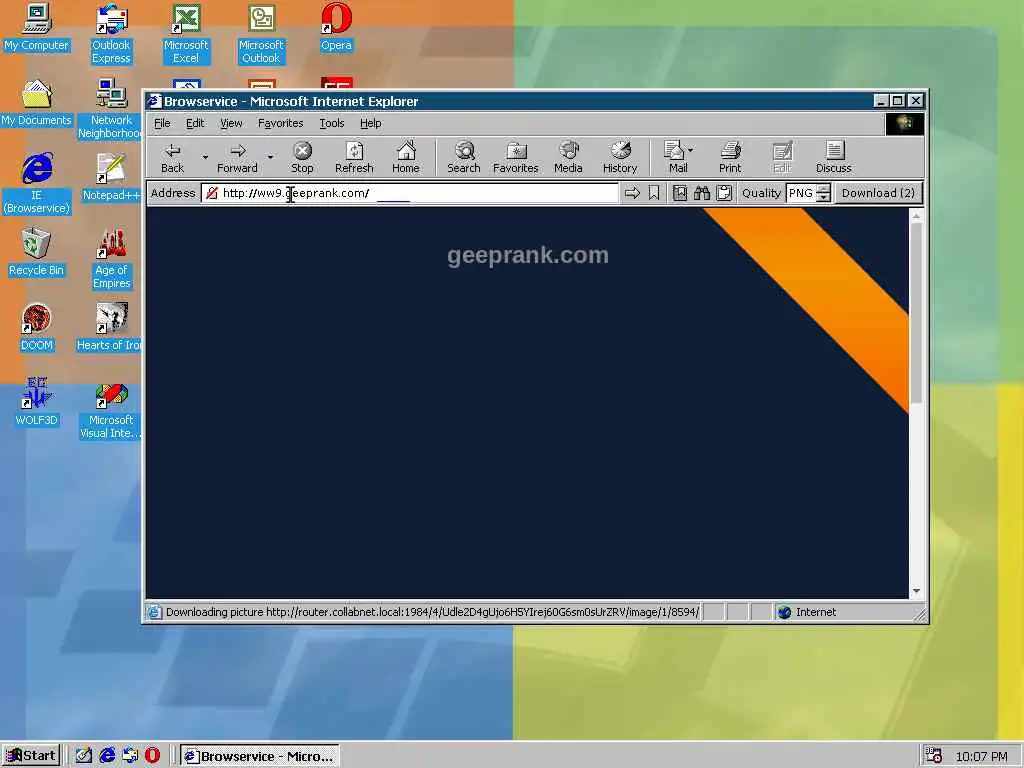
Task: Click the vertical scrollbar thumb
Action: pos(916,313)
